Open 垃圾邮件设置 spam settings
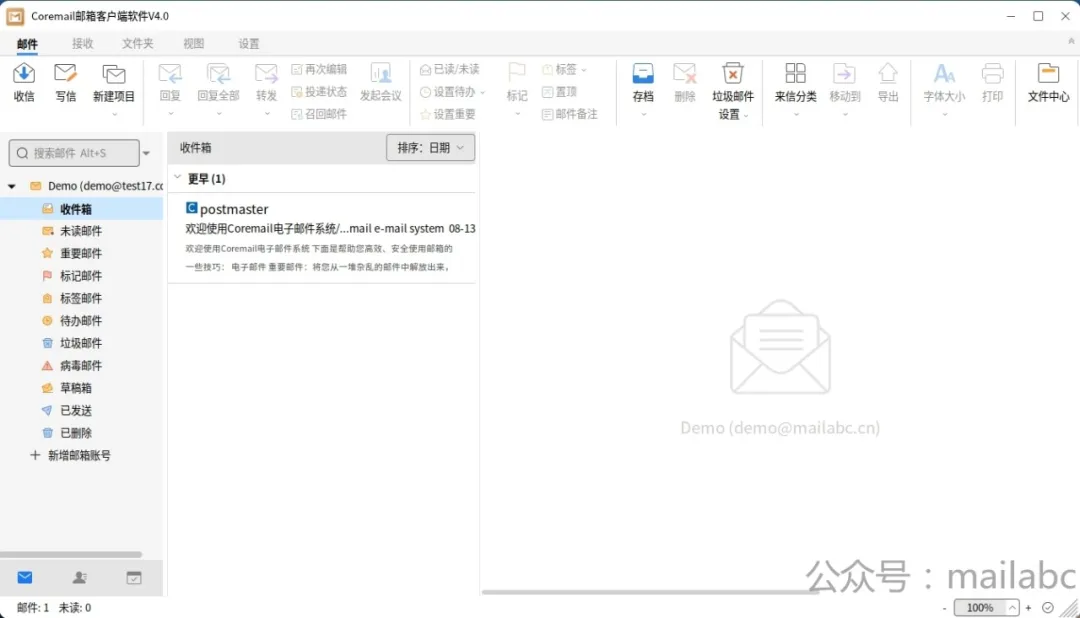1080x618 pixels. (733, 90)
